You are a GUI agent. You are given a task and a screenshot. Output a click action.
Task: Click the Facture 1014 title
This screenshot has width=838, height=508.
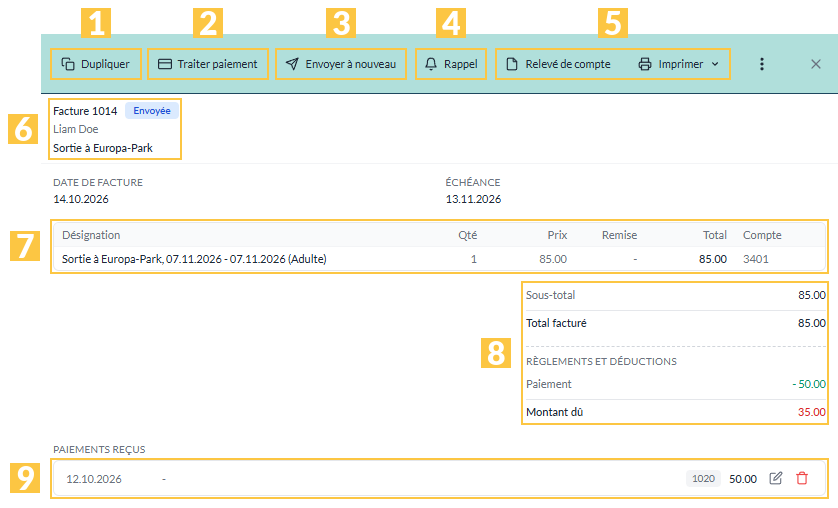pyautogui.click(x=85, y=111)
